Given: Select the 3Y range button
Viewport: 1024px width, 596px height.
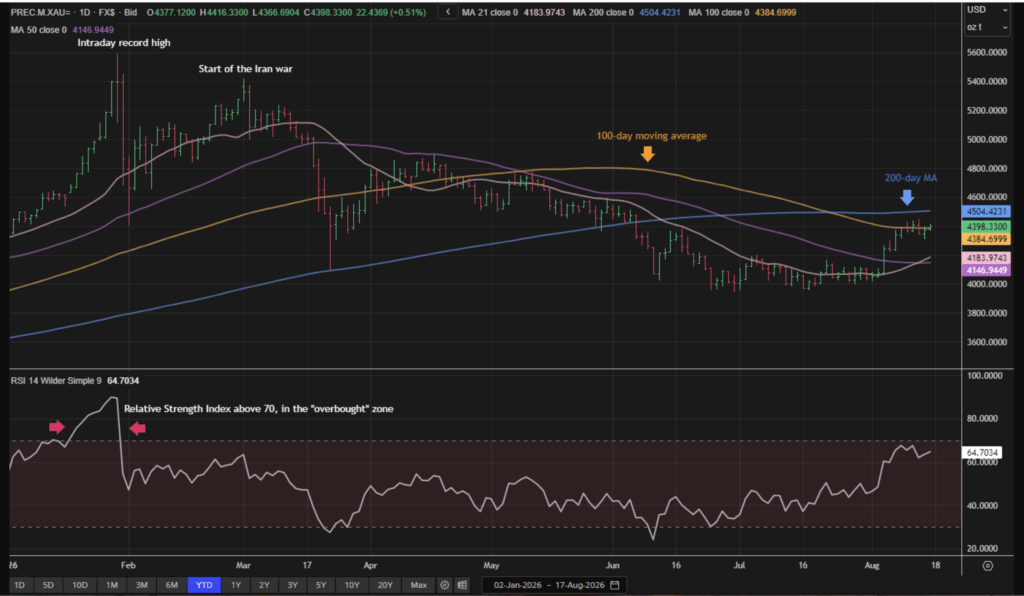Looking at the screenshot, I should click(x=292, y=585).
